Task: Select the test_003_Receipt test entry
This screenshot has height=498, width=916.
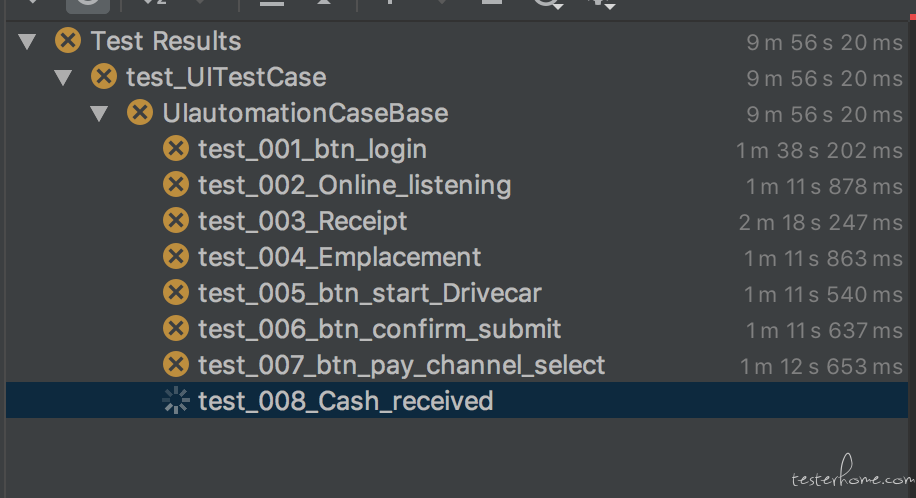Action: point(303,221)
